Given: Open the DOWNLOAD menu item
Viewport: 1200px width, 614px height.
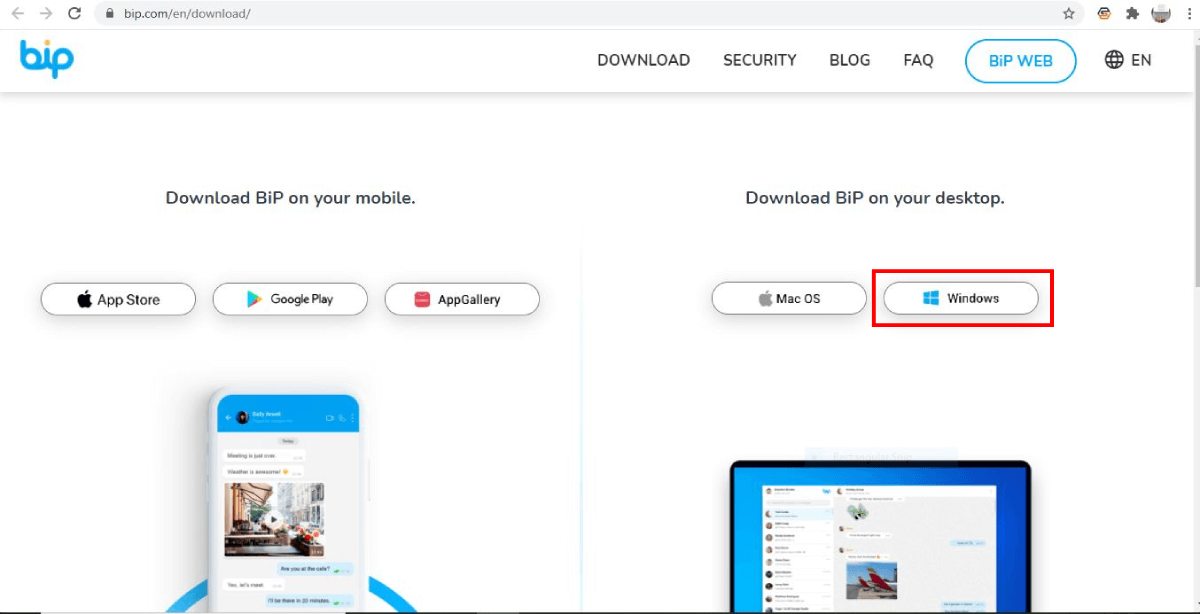Looking at the screenshot, I should click(643, 60).
